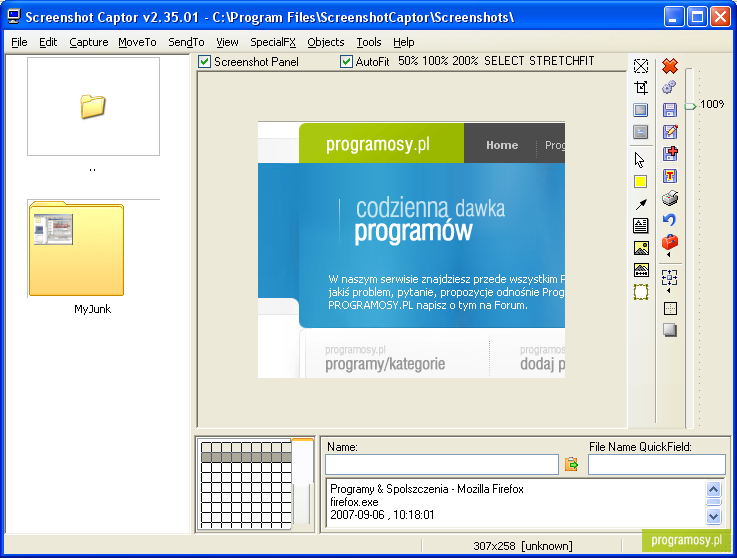Open the View menu

click(227, 42)
